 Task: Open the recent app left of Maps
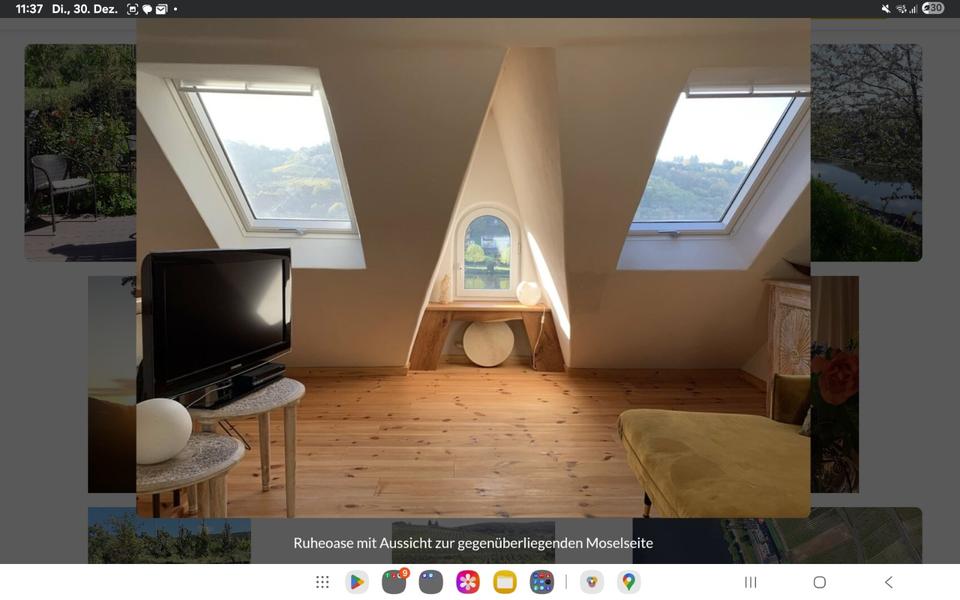592,582
